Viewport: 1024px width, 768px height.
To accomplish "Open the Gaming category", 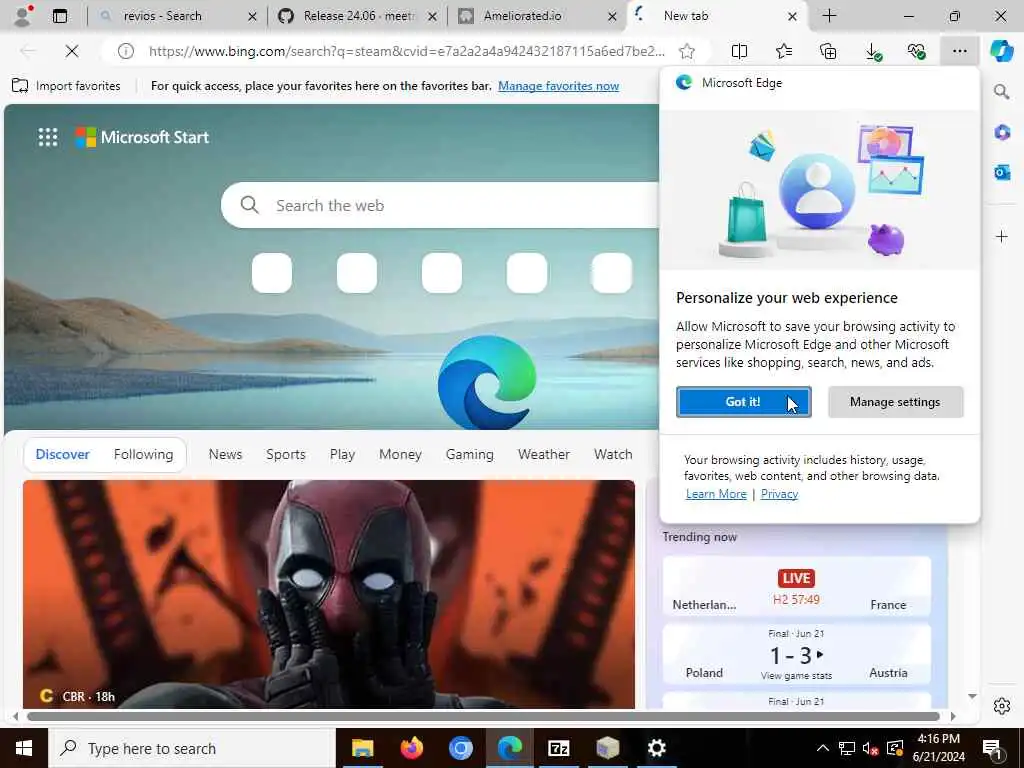I will point(470,455).
